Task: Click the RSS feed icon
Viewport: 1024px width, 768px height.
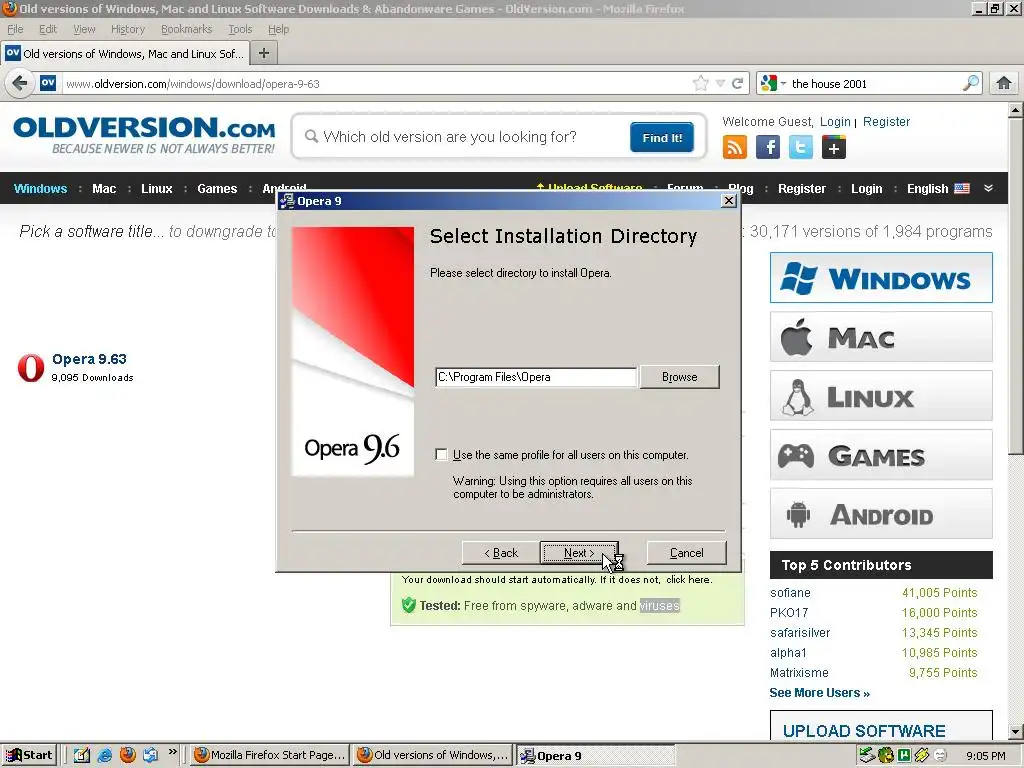Action: coord(735,148)
